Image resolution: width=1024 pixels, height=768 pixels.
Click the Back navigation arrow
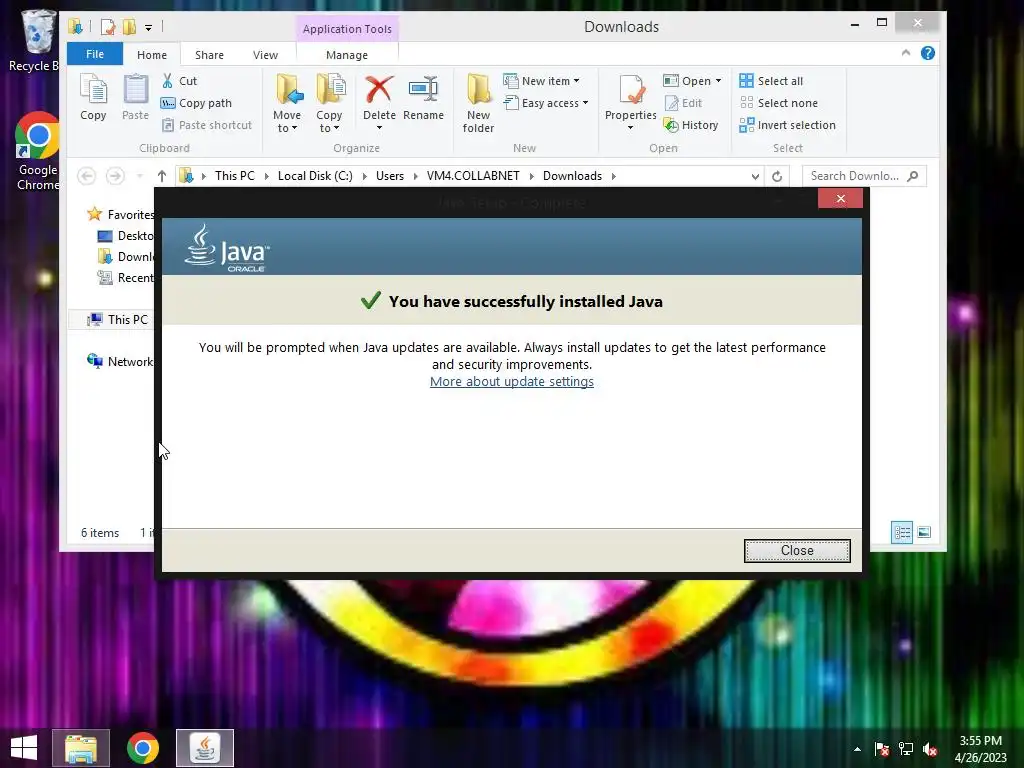pos(86,176)
